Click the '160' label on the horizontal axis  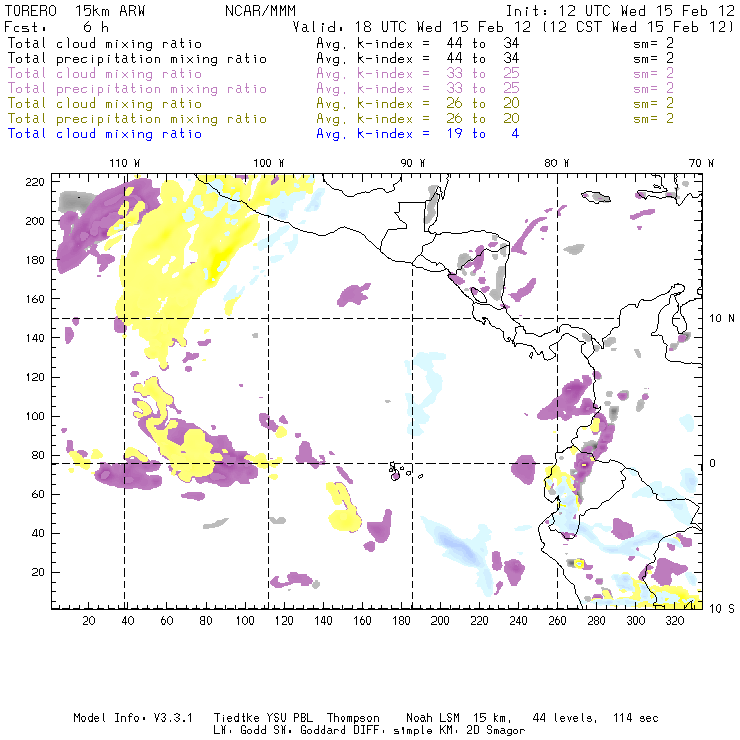coord(362,621)
